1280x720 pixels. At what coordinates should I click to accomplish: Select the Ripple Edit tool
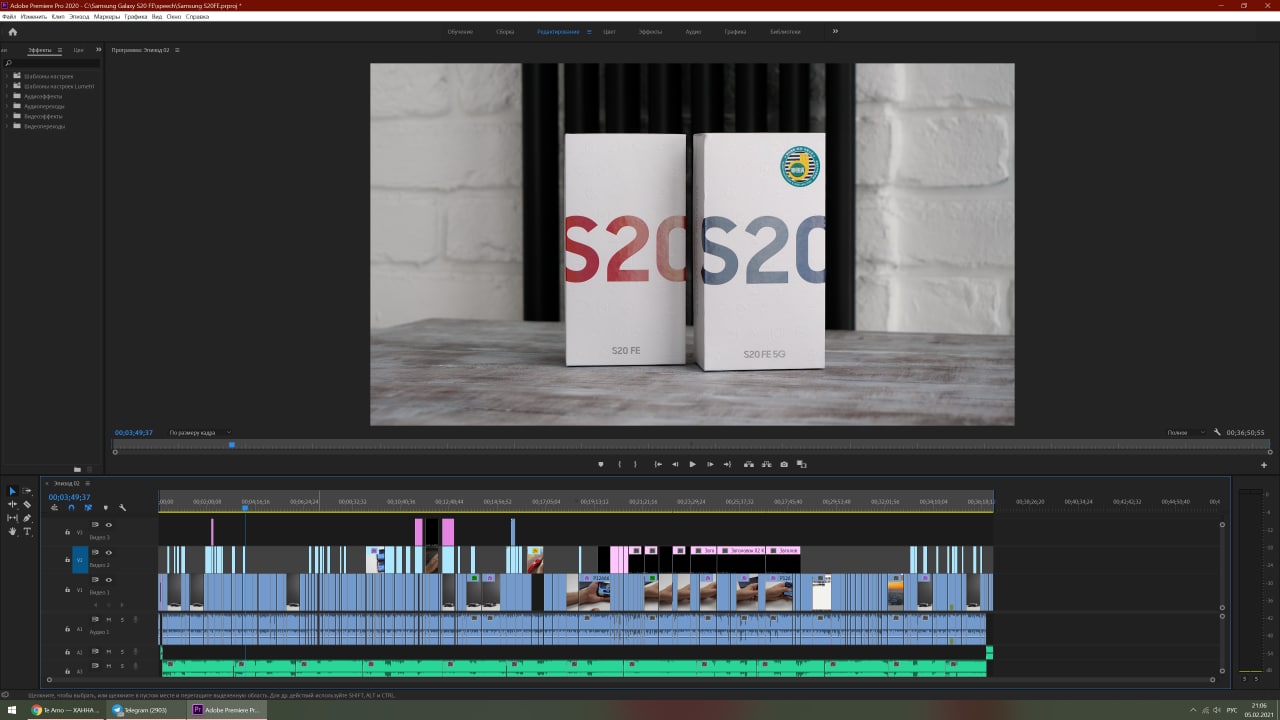tap(13, 505)
